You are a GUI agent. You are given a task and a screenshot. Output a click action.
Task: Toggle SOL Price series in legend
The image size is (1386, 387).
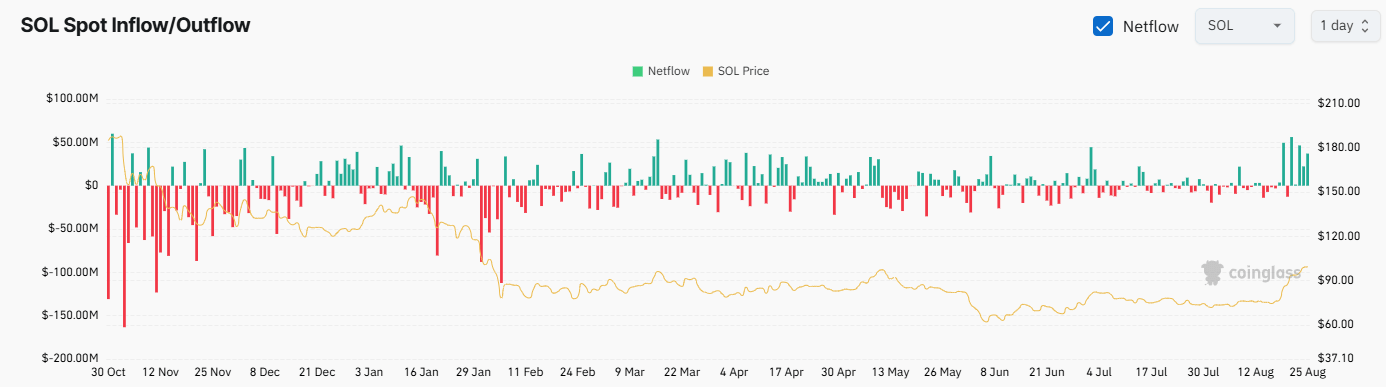tap(736, 71)
